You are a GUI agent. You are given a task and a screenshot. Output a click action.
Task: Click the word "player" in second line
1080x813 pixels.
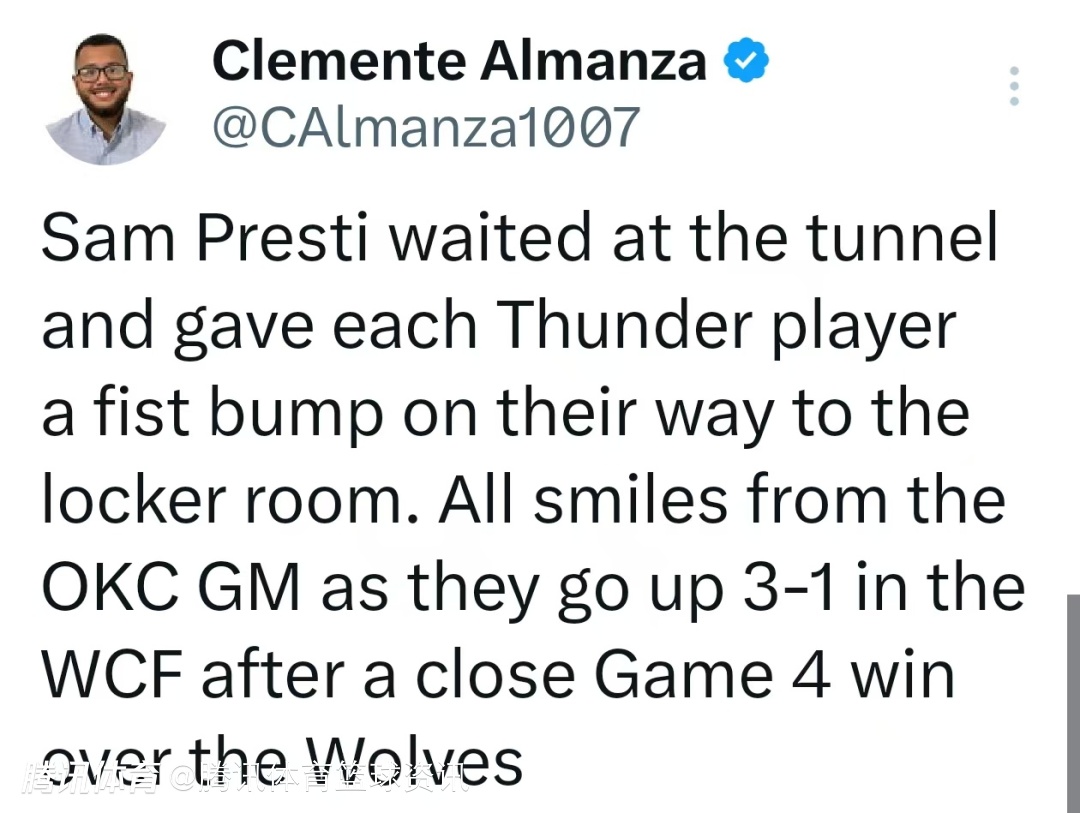tap(862, 327)
